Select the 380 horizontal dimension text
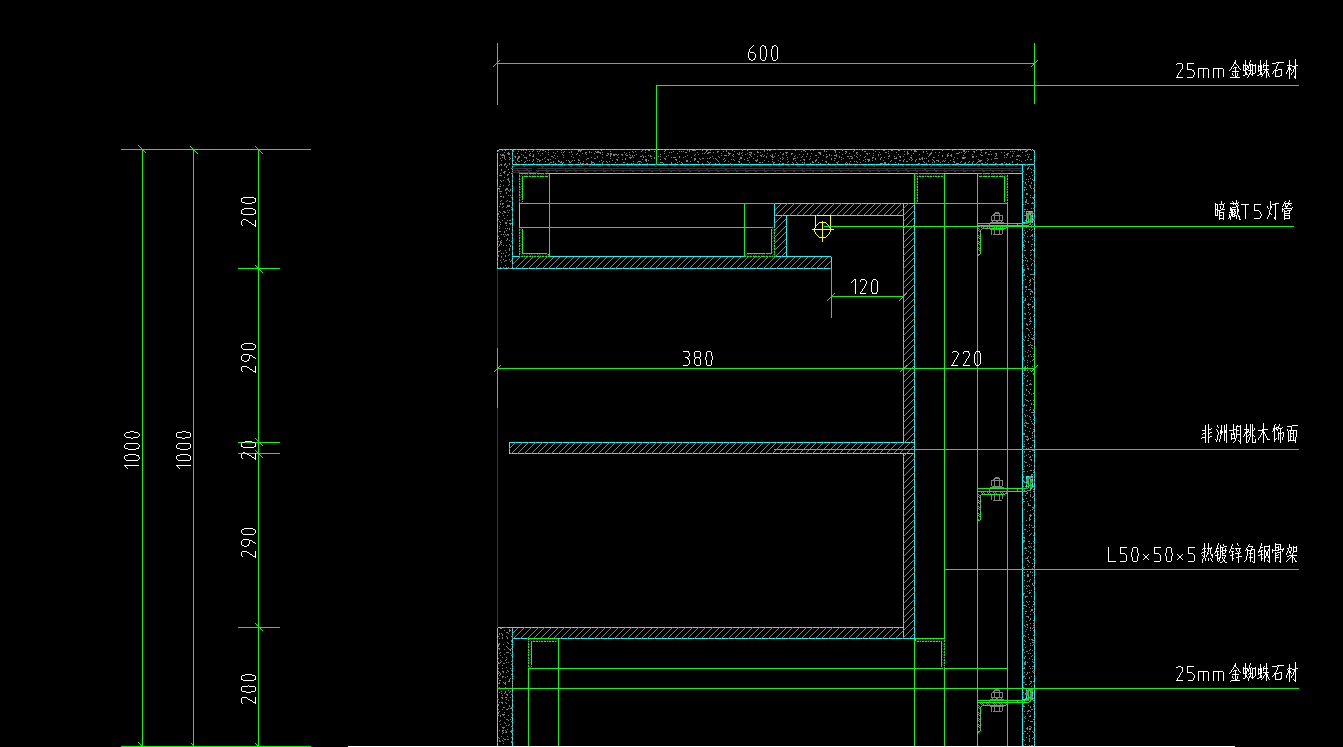 [698, 358]
